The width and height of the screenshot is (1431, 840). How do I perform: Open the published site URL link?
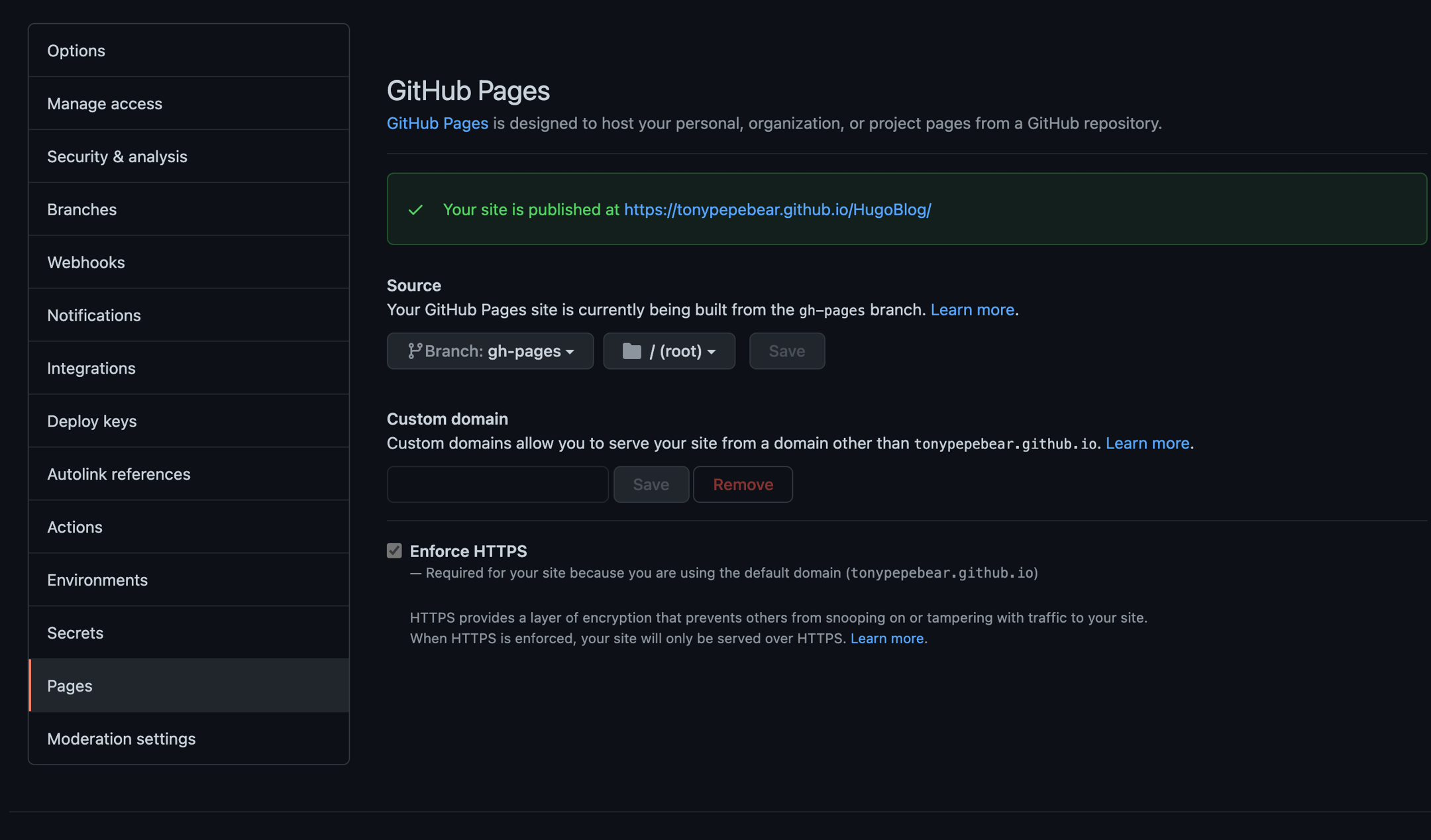(778, 209)
